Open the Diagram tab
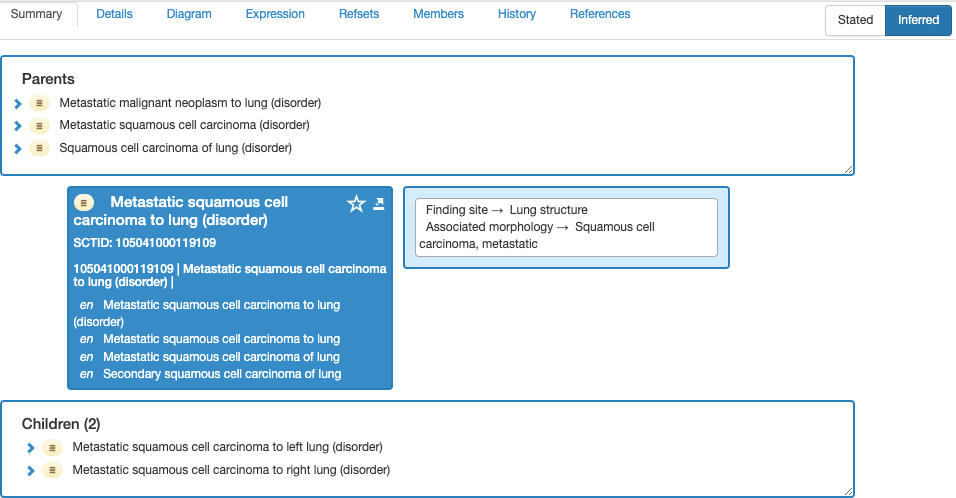This screenshot has width=956, height=498. (189, 14)
